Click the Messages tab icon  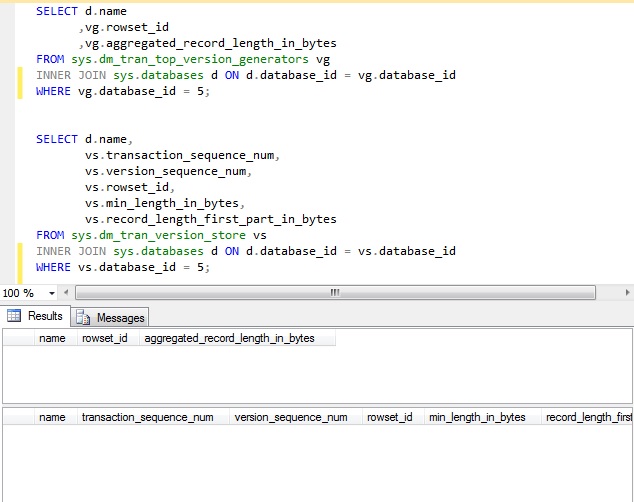(x=84, y=317)
